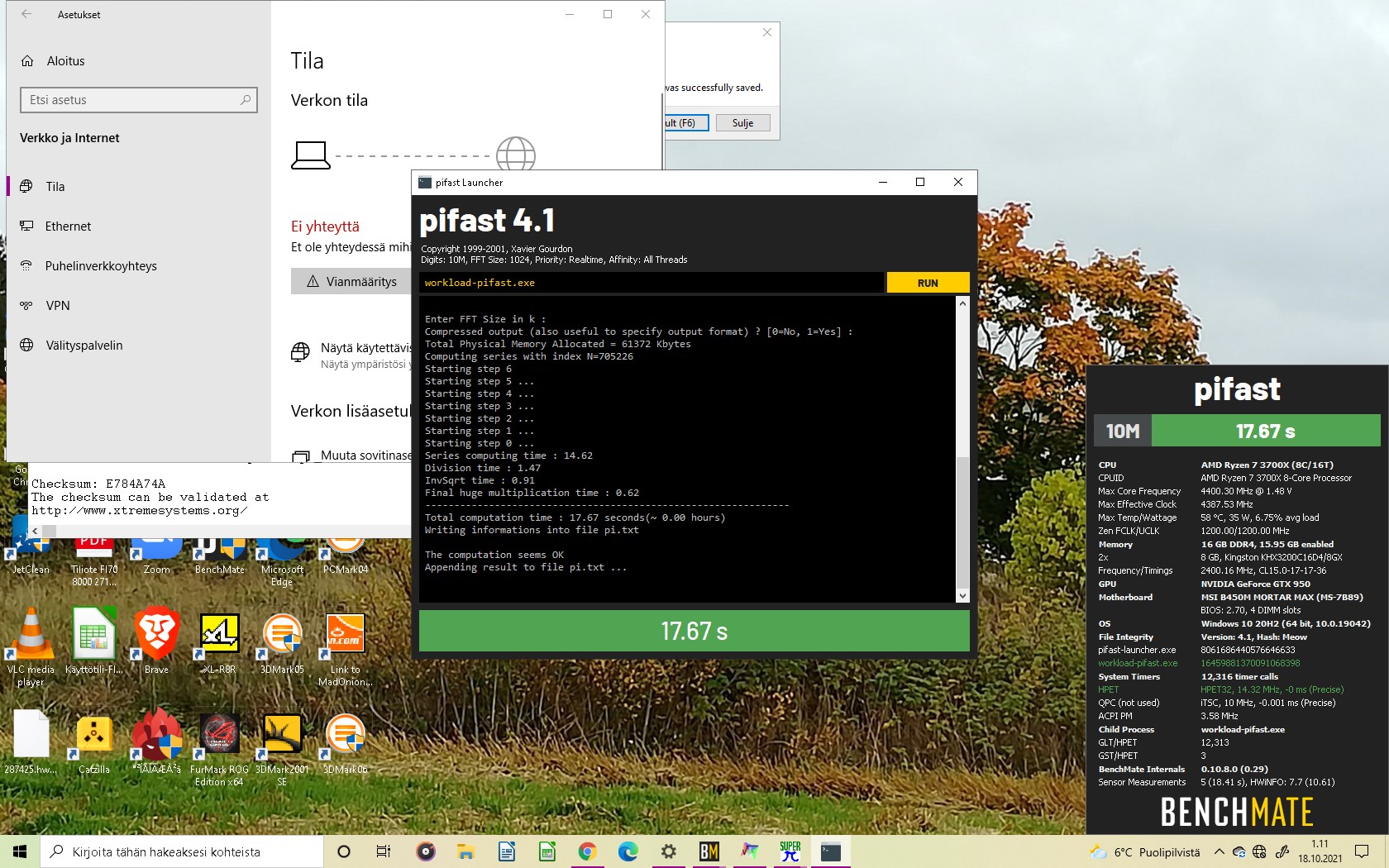This screenshot has height=868, width=1389.
Task: Click the 10M label in BenchMate result panel
Action: coord(1123,431)
